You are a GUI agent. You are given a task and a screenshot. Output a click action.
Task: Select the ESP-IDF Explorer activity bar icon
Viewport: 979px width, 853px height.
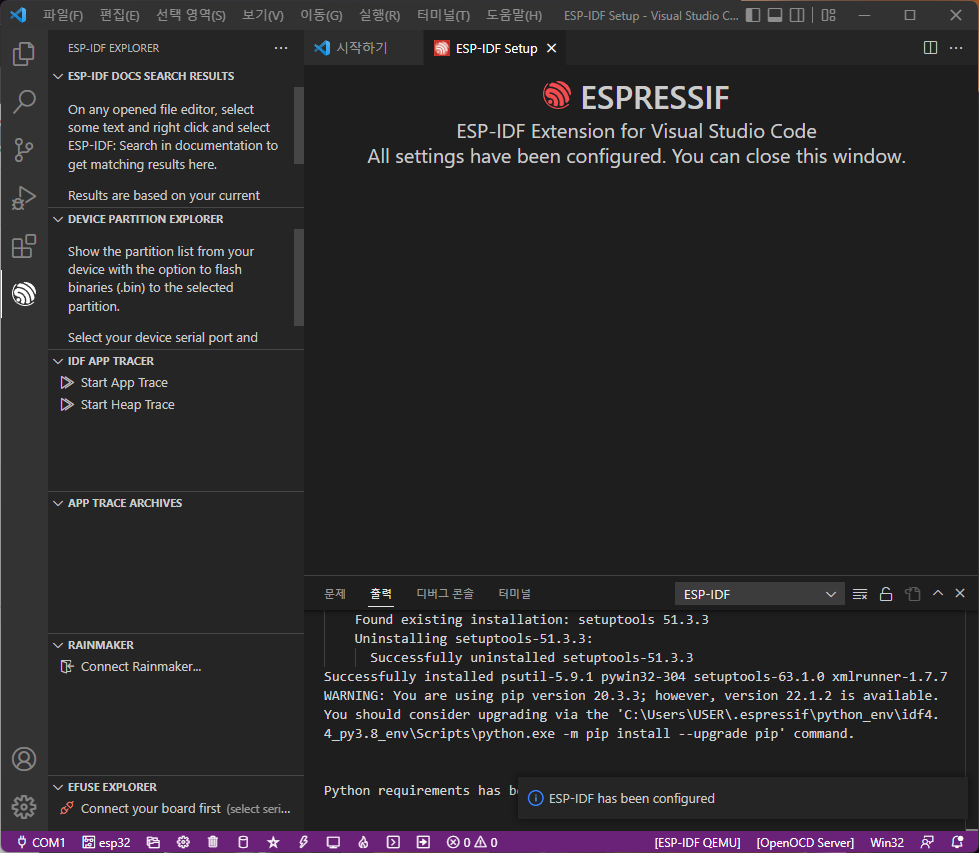tap(24, 293)
